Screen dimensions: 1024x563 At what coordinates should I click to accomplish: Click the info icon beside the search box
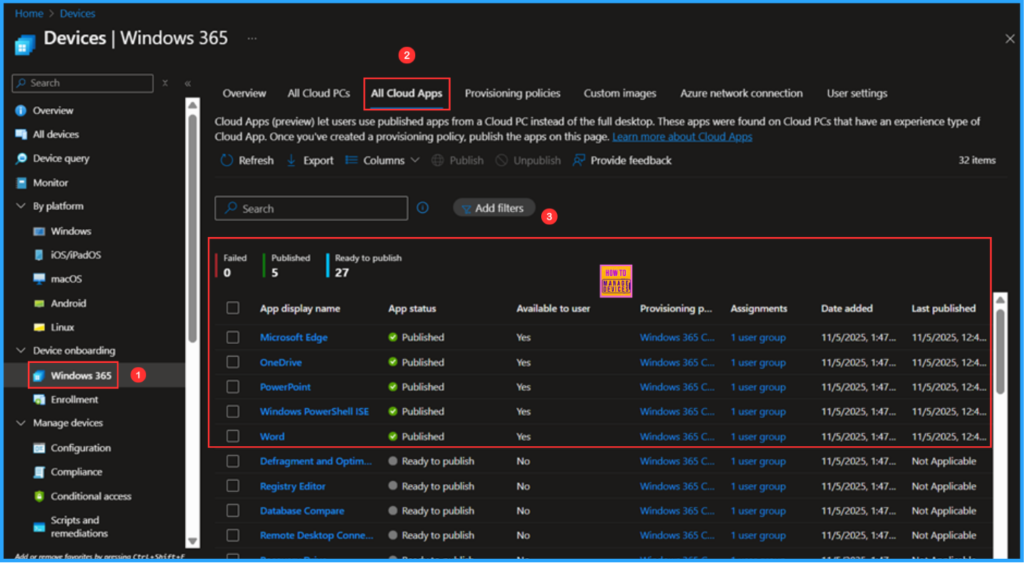coord(423,208)
